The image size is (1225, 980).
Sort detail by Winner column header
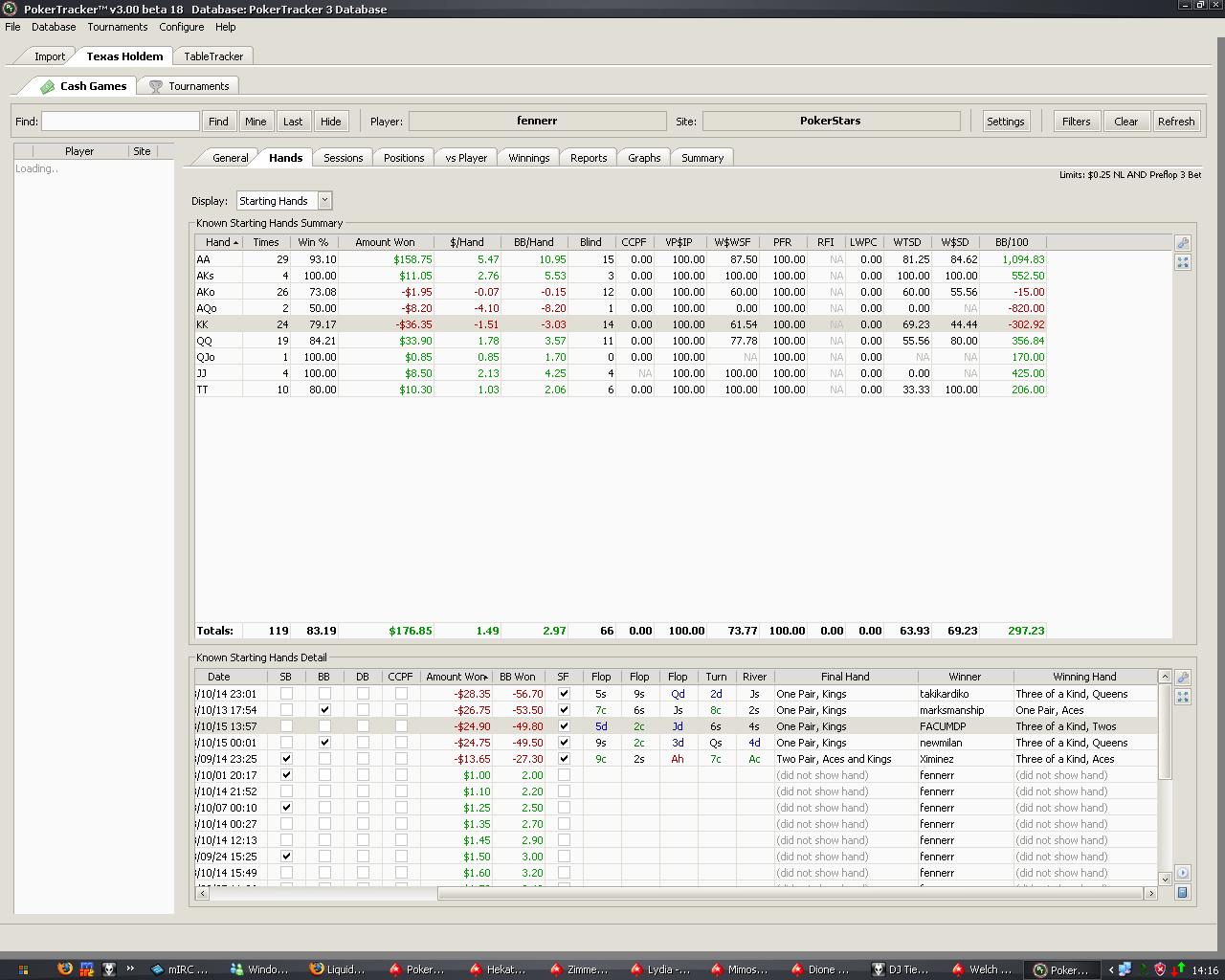pyautogui.click(x=965, y=677)
